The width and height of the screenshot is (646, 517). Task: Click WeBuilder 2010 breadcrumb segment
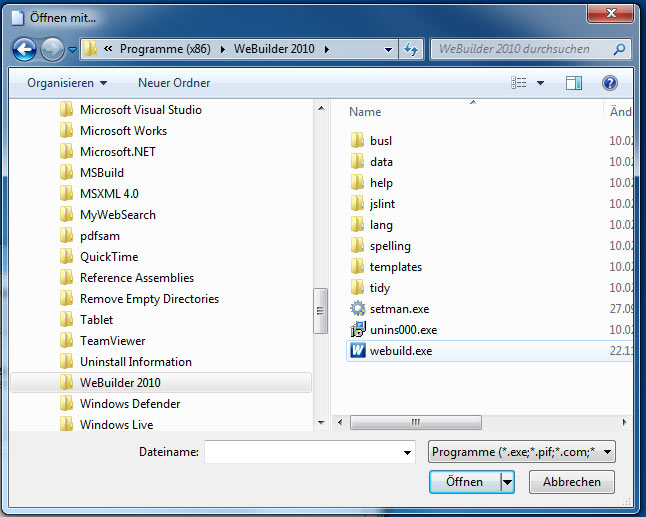[274, 49]
